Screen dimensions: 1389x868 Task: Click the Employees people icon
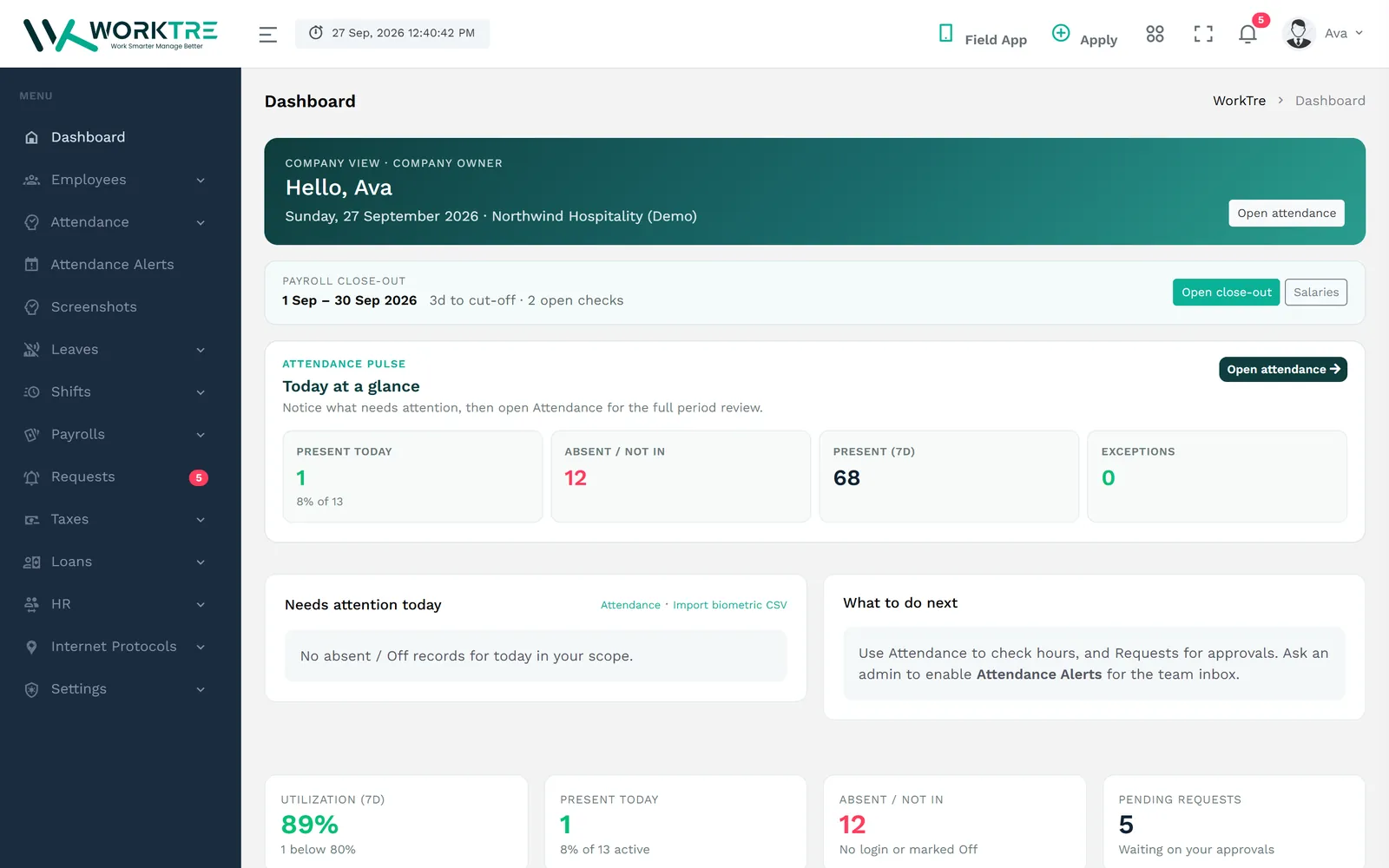click(32, 180)
